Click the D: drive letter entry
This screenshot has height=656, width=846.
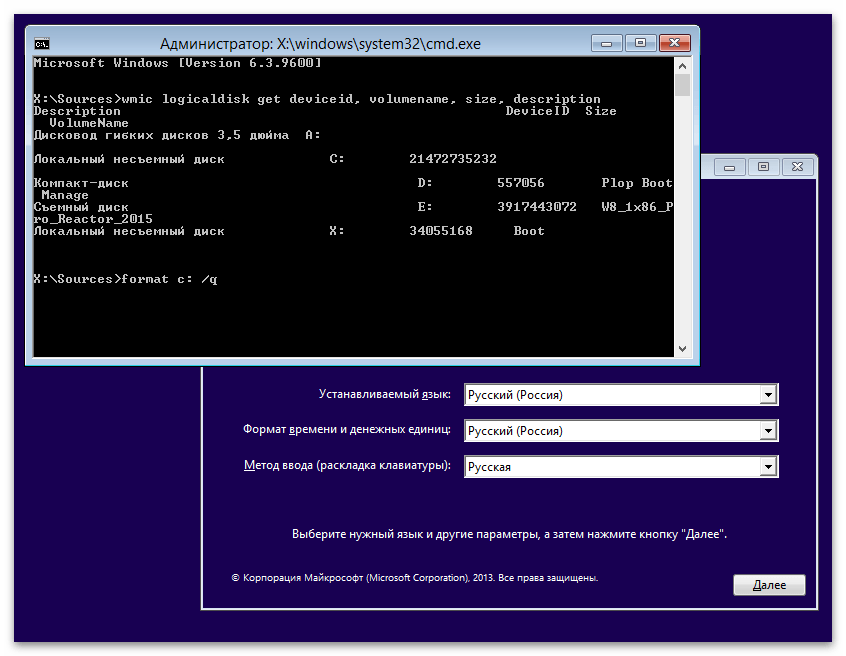(x=425, y=183)
